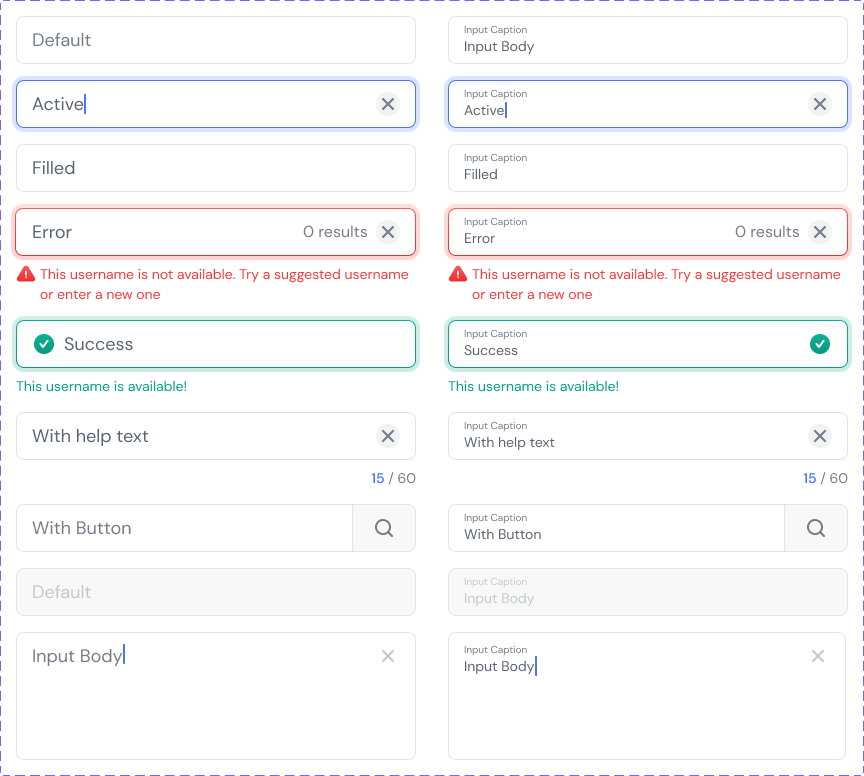Click the green check icon in the uncaptioned Success input

pos(44,344)
